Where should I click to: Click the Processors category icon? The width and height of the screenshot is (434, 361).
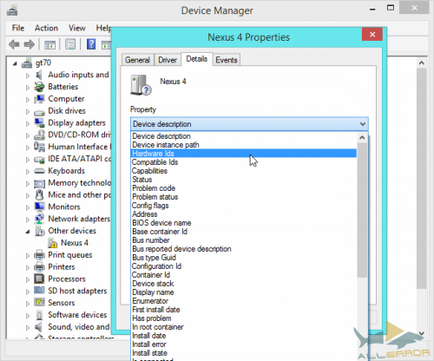tap(39, 279)
